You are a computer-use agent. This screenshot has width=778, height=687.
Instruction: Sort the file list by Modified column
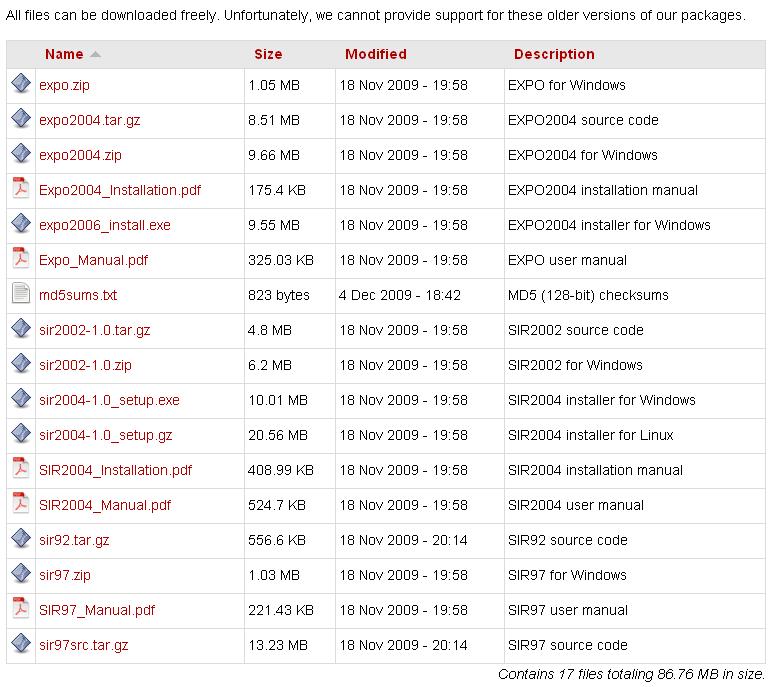[x=375, y=54]
